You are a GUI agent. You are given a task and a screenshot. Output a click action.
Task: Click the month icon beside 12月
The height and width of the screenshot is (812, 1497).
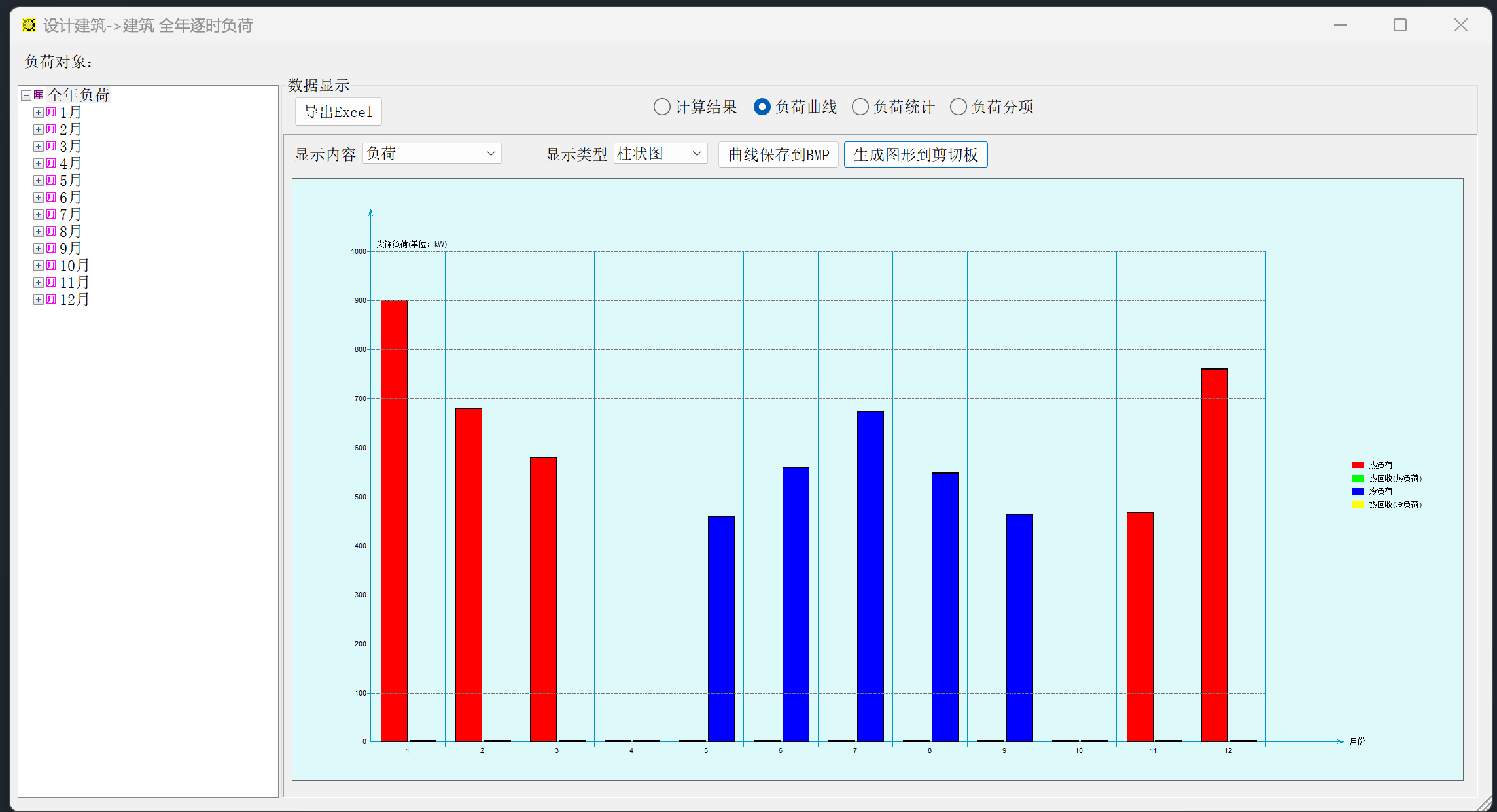[51, 300]
